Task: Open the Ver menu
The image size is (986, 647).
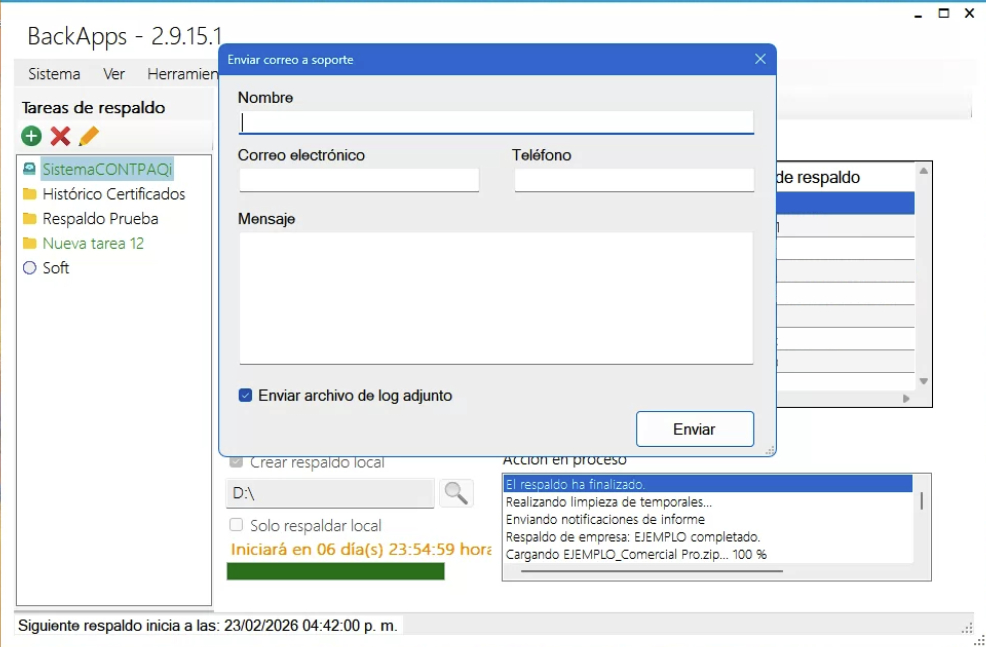Action: tap(114, 74)
